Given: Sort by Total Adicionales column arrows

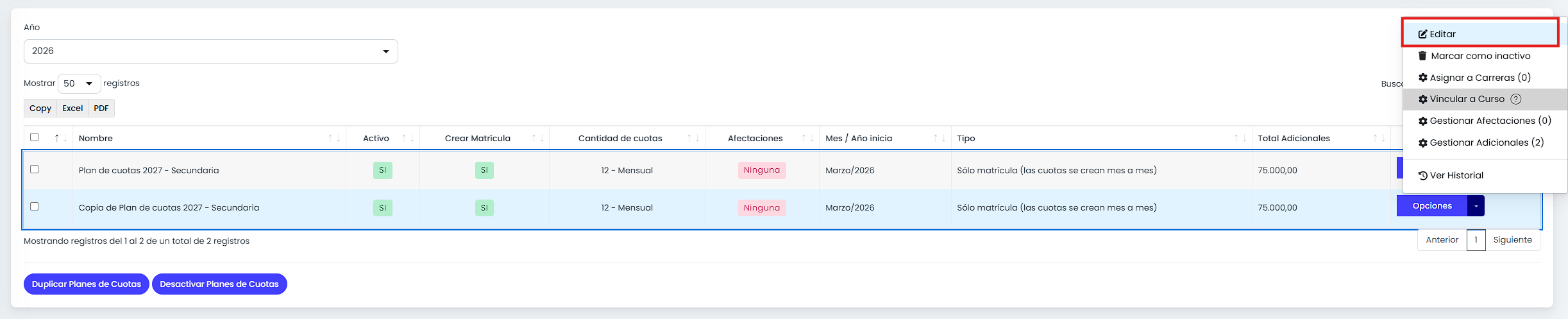Looking at the screenshot, I should click(1379, 138).
